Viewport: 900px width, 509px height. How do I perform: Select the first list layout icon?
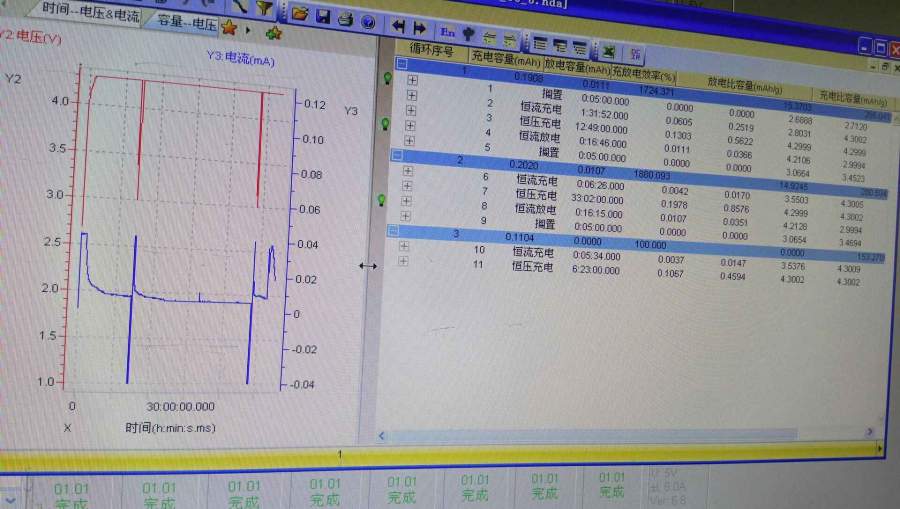(540, 44)
